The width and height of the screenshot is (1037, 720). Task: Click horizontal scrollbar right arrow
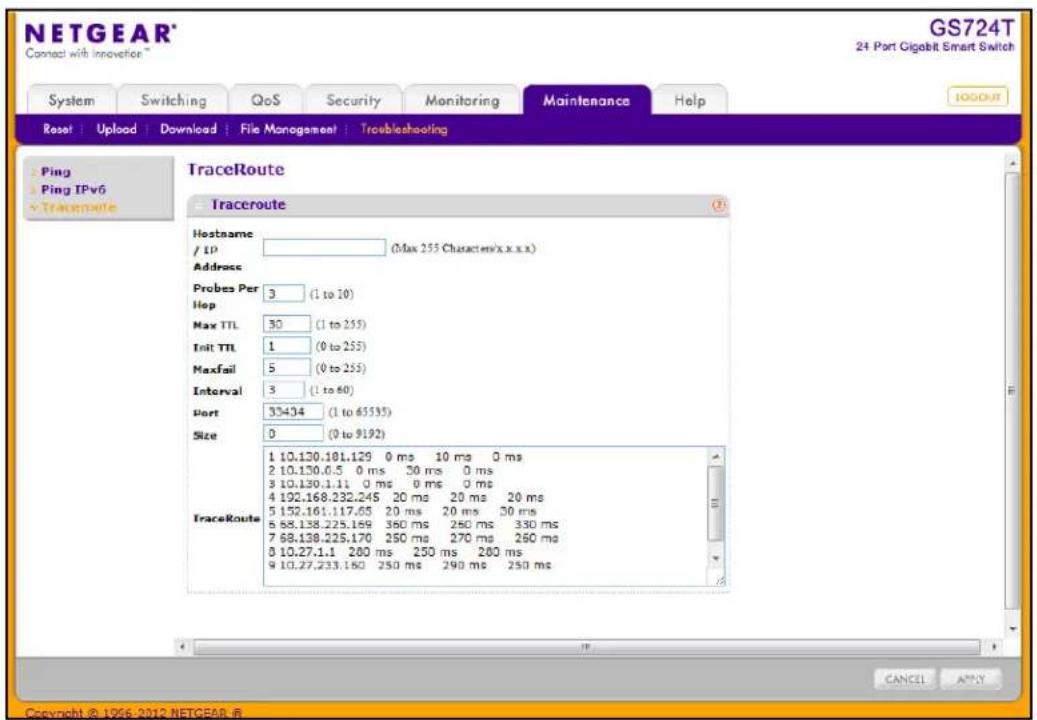pos(993,647)
